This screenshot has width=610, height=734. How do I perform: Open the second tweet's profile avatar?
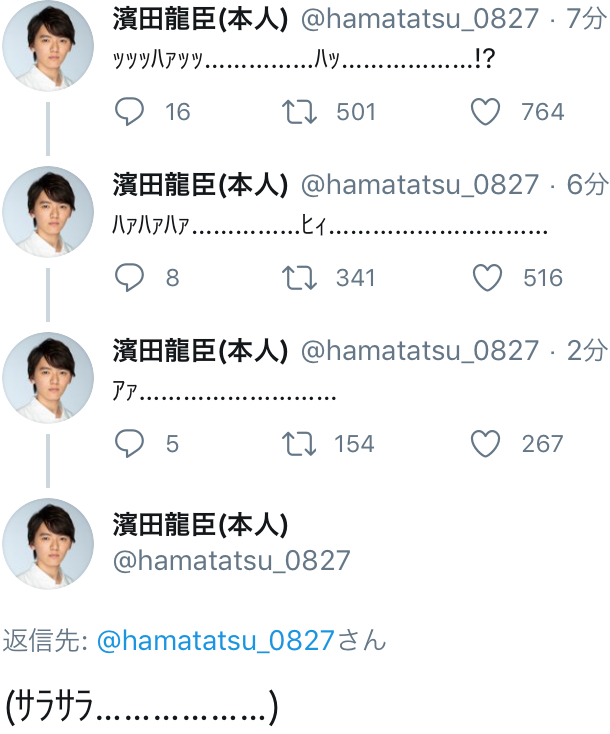(47, 212)
